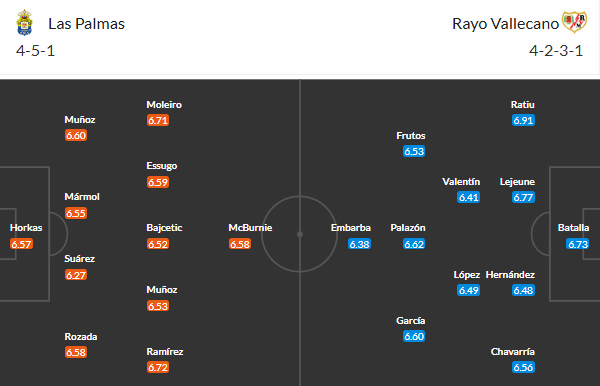Select player Palazón on the pitch

408,228
